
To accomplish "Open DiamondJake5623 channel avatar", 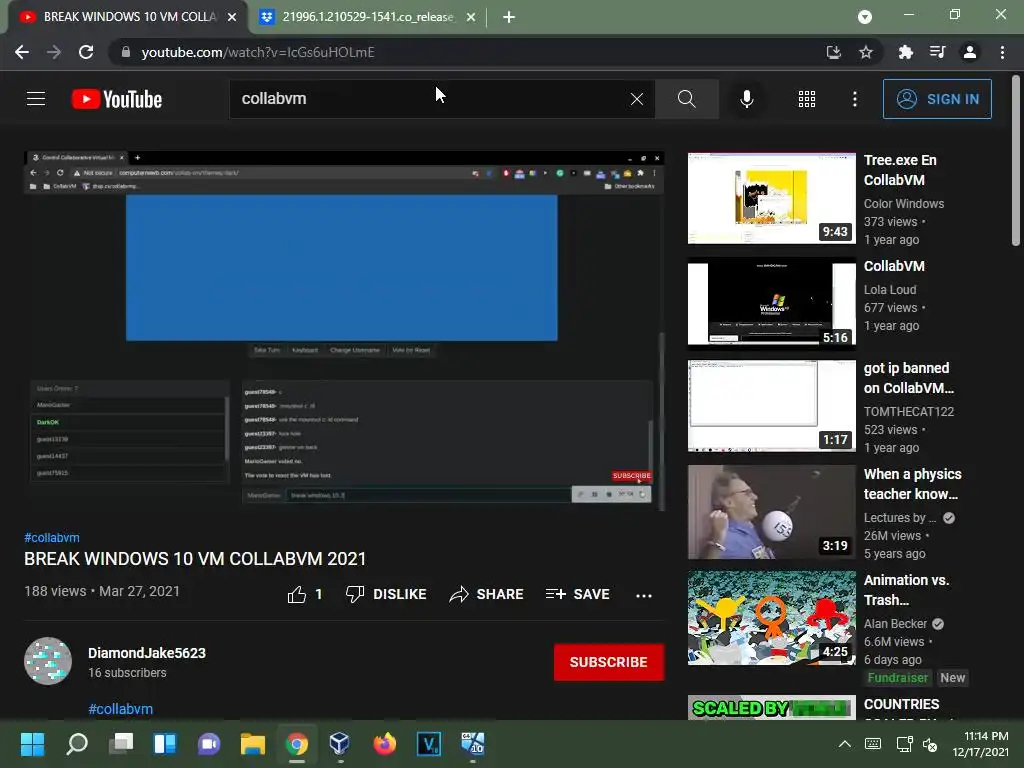I will [48, 661].
